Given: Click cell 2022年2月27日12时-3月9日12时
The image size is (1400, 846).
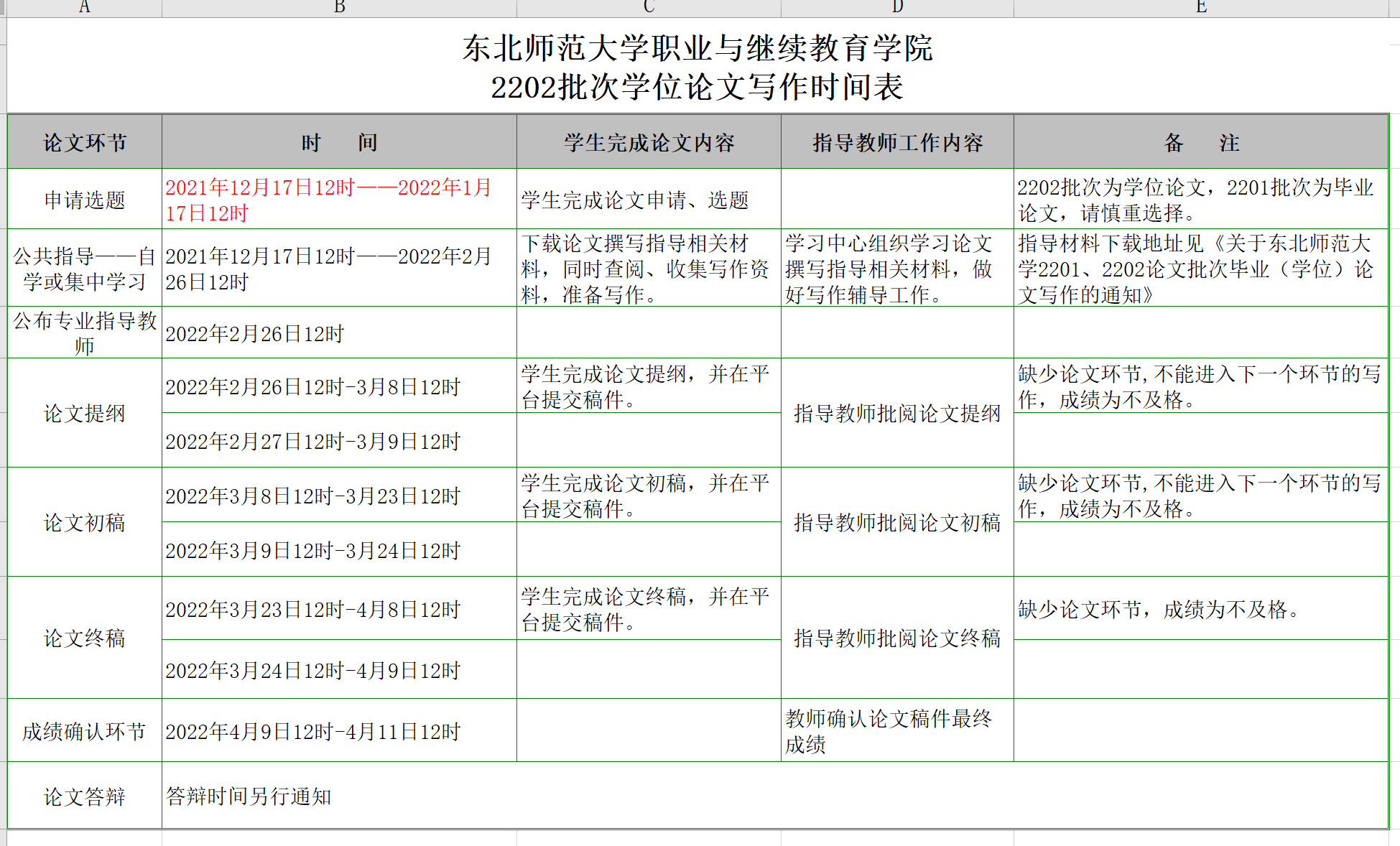Looking at the screenshot, I should [340, 440].
